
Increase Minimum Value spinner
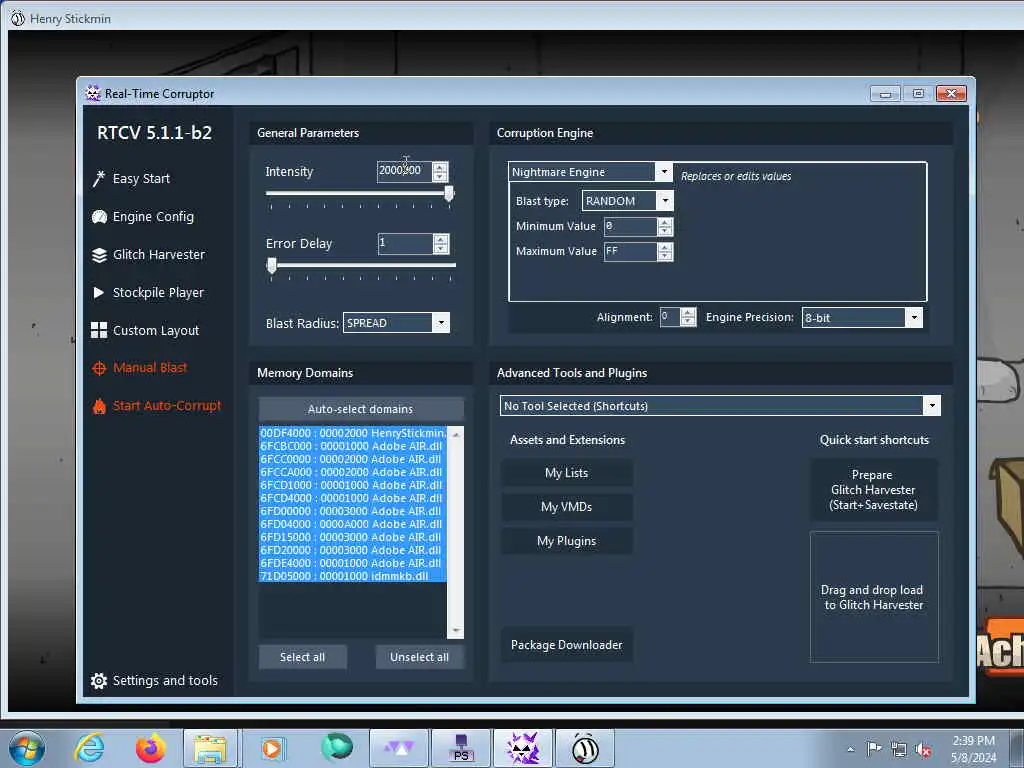pos(665,223)
